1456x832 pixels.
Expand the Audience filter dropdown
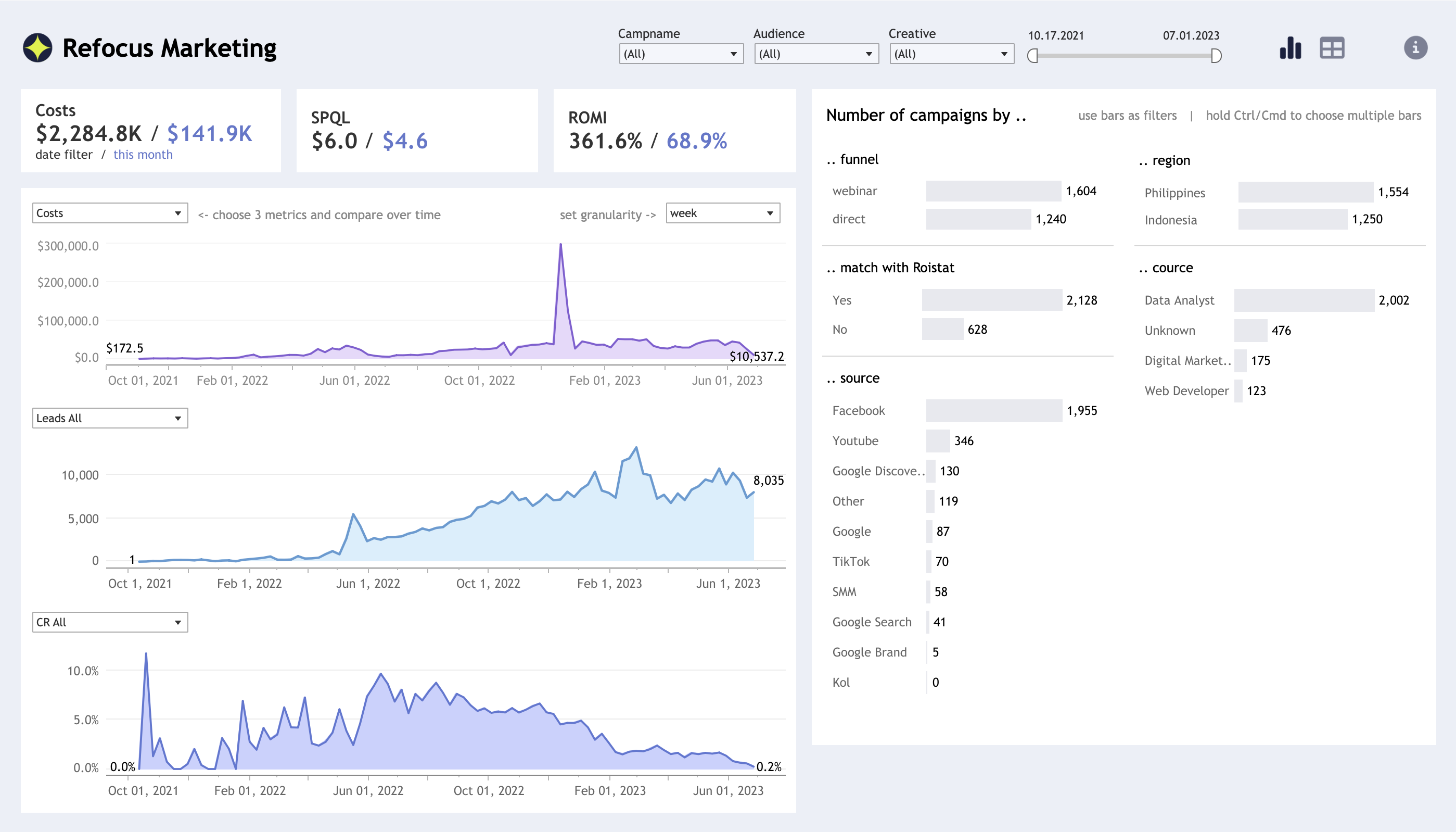point(816,54)
